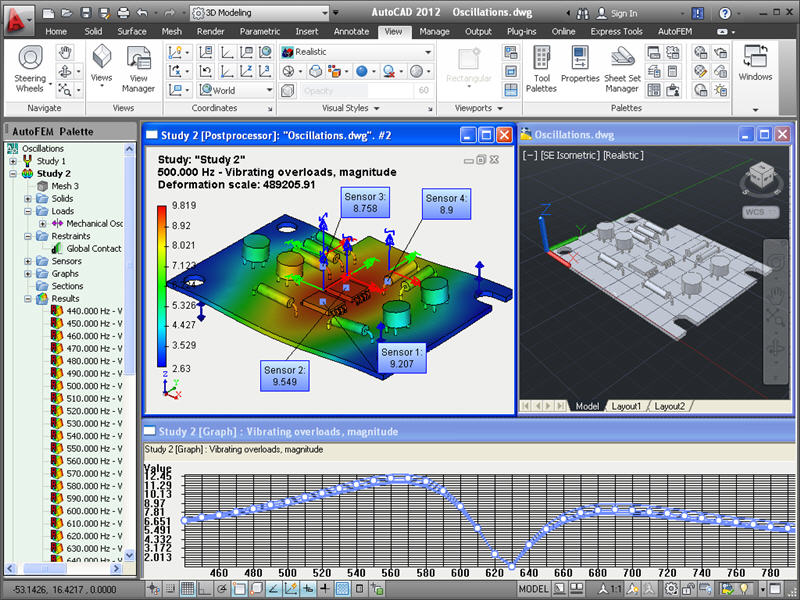Screen dimensions: 800x600
Task: Open the Steering Wheels navigation tool
Action: pos(30,69)
